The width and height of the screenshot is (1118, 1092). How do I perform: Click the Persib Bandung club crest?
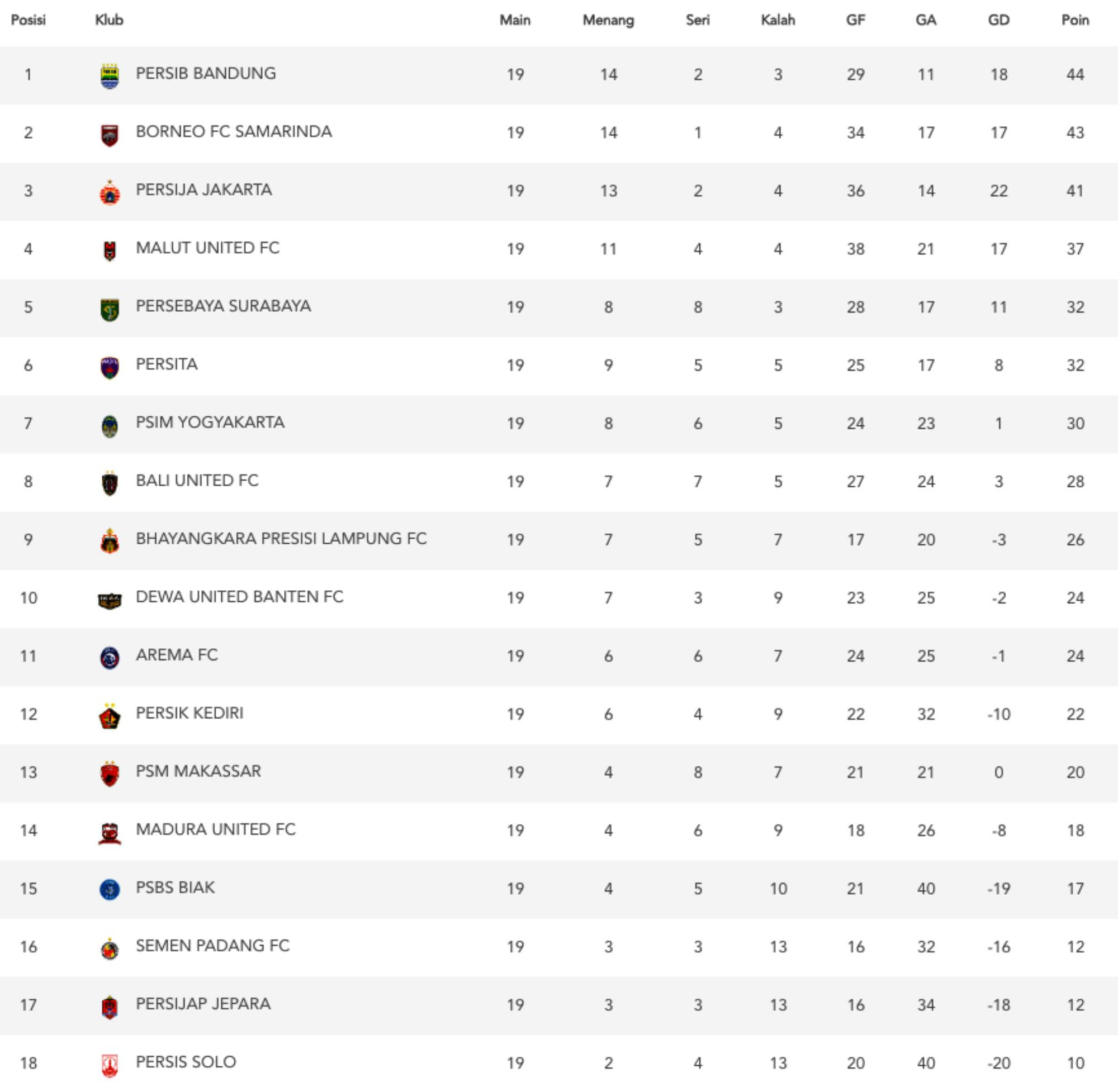coord(110,75)
